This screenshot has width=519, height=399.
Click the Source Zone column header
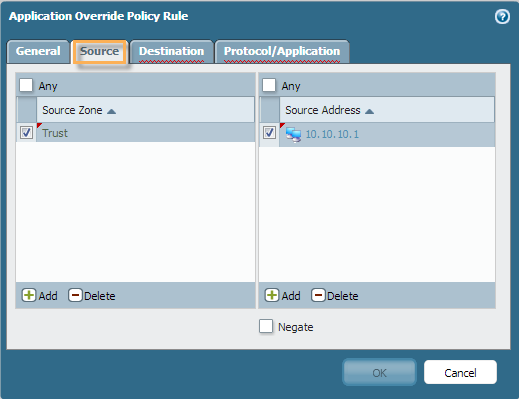tap(145, 110)
